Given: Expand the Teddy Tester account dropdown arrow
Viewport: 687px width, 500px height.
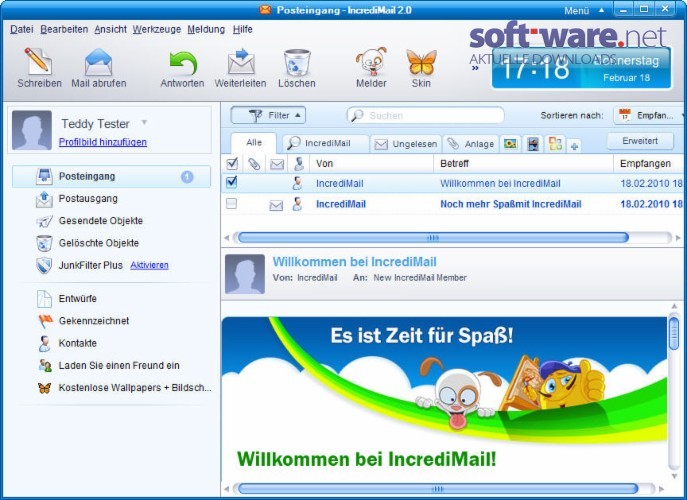Looking at the screenshot, I should [x=144, y=122].
